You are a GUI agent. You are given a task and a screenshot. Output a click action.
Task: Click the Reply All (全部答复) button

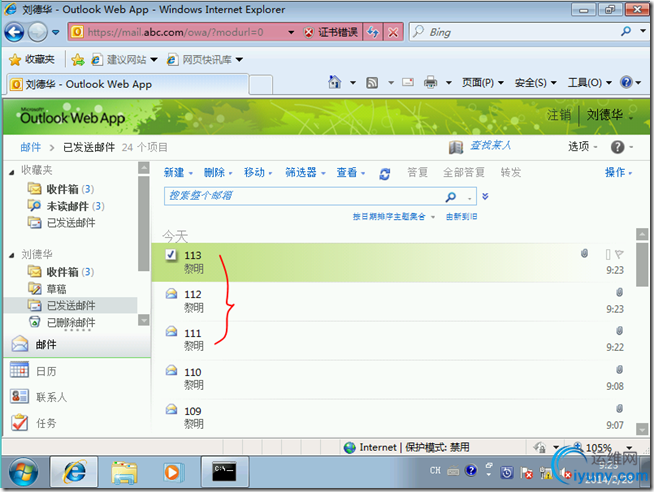[x=464, y=173]
